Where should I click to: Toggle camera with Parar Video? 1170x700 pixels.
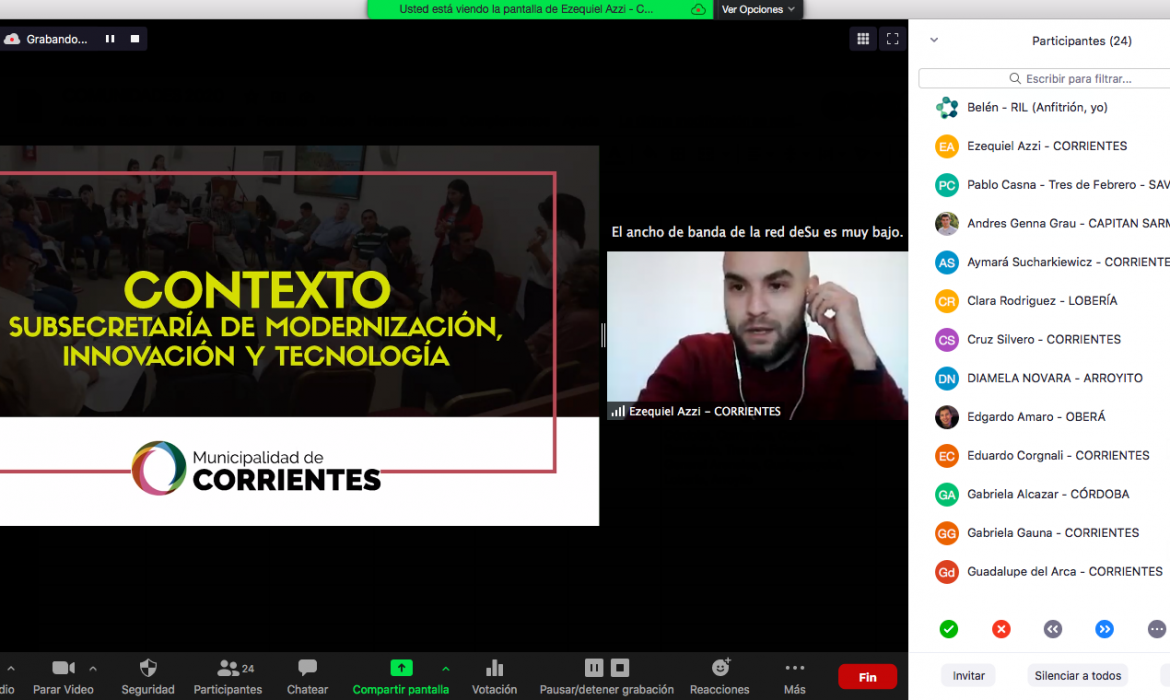[63, 677]
